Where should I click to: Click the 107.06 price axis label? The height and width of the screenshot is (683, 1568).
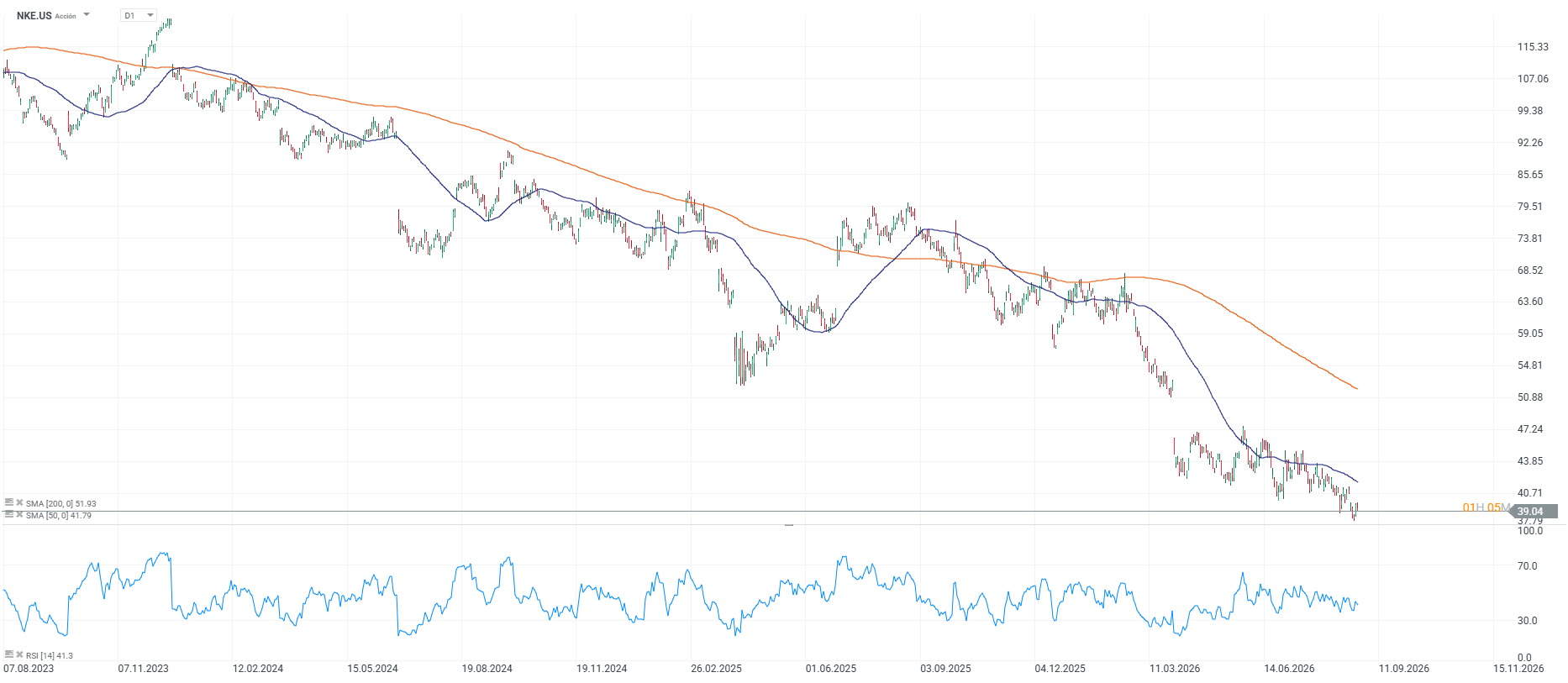1533,79
